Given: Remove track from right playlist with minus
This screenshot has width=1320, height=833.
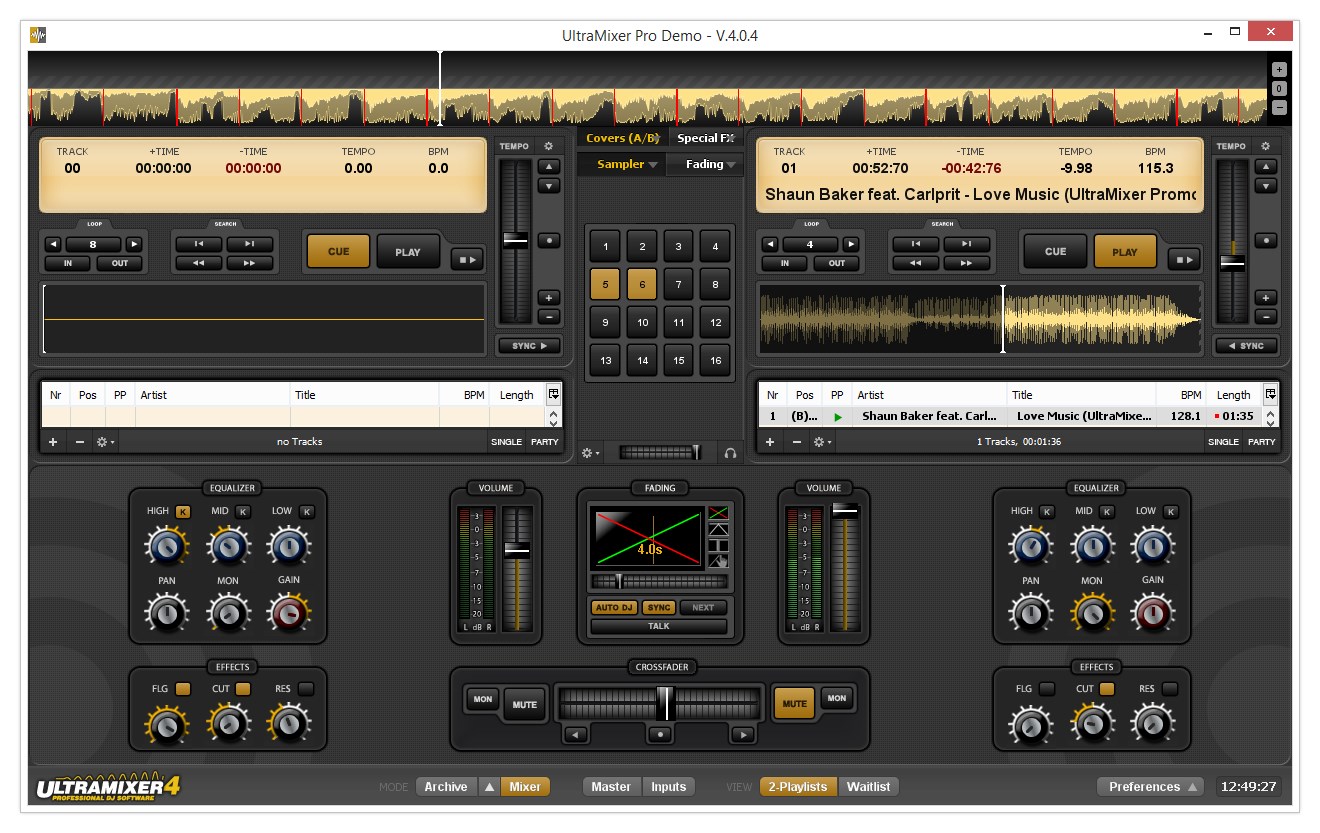Looking at the screenshot, I should (797, 442).
